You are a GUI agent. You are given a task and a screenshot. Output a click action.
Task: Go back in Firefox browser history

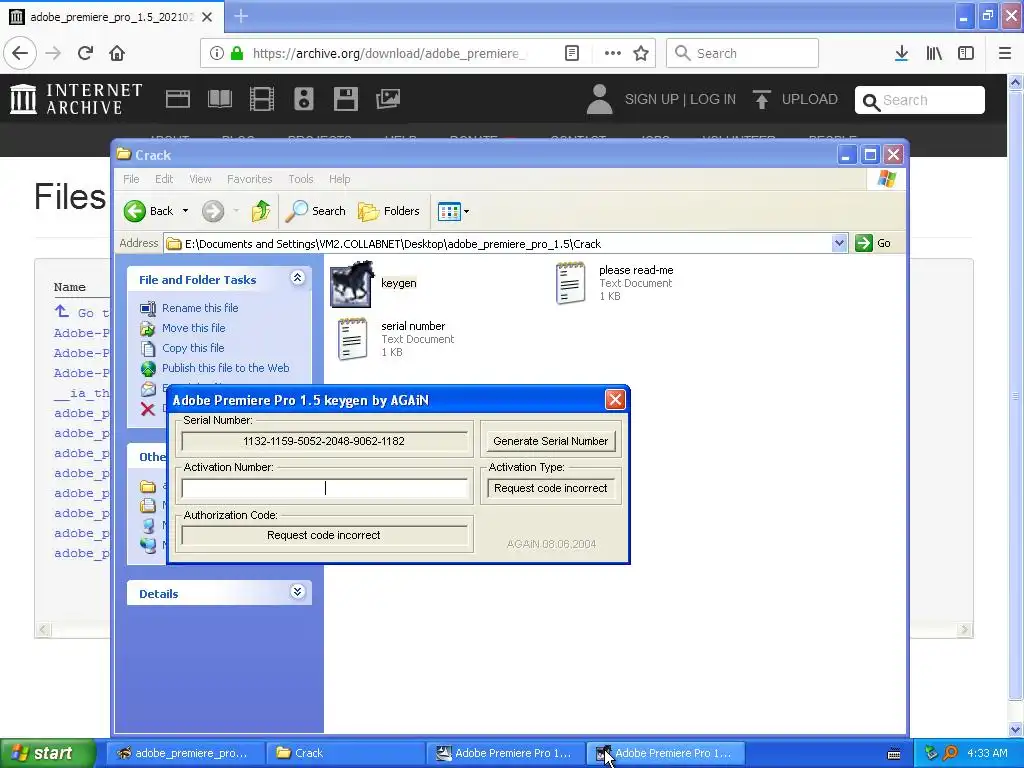coord(20,53)
